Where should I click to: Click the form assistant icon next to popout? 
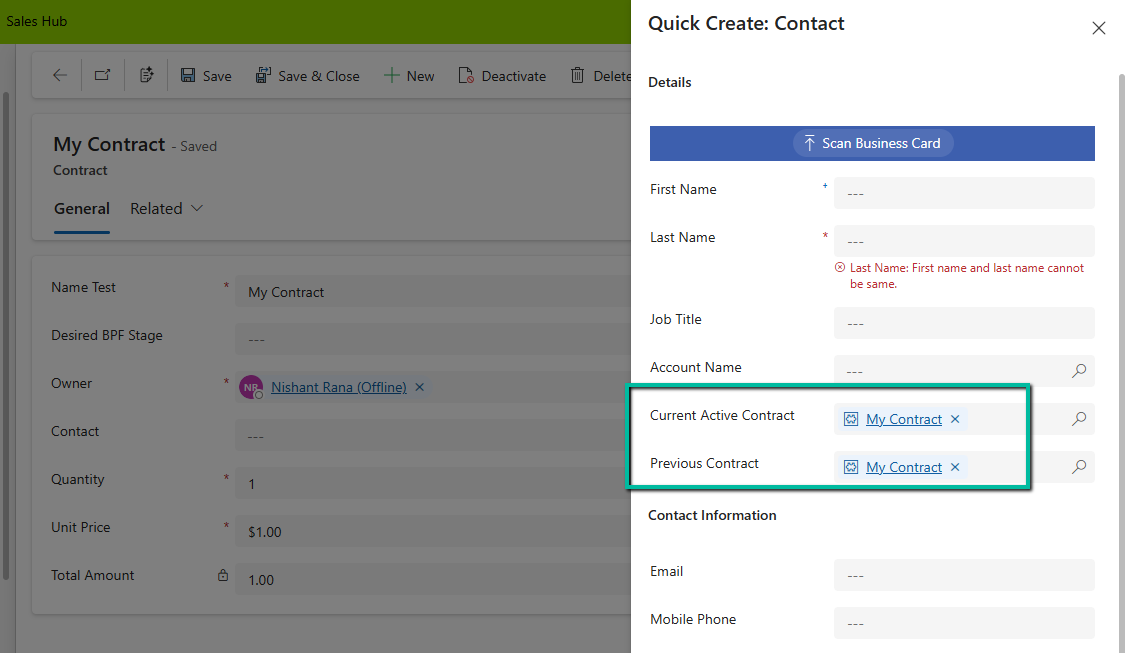(145, 75)
